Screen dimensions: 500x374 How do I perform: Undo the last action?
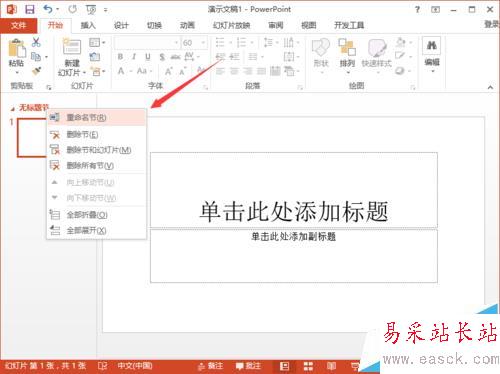48,9
